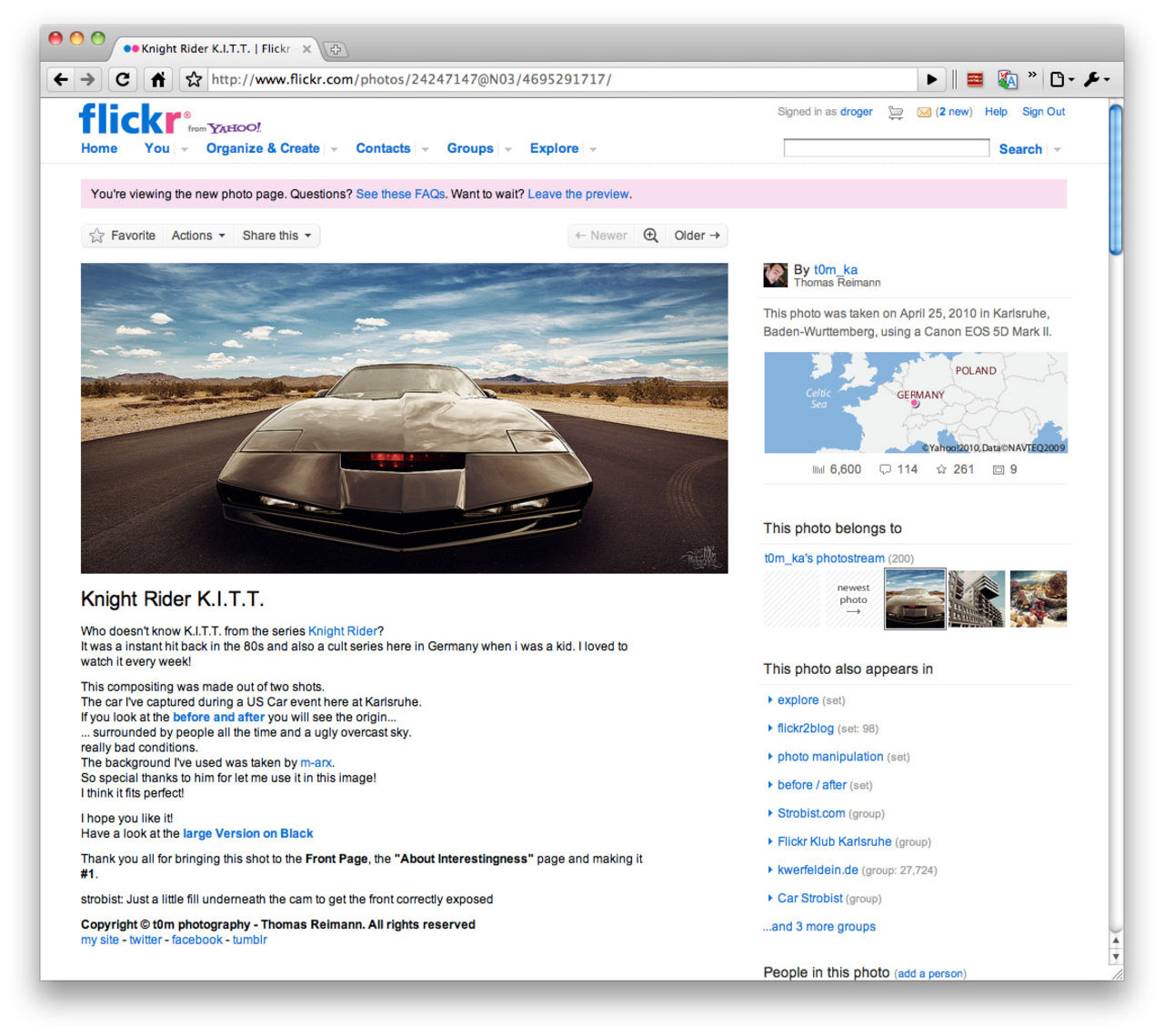Click the zoom magnifier icon above the photo
Viewport: 1164px width, 1036px height.
(650, 235)
